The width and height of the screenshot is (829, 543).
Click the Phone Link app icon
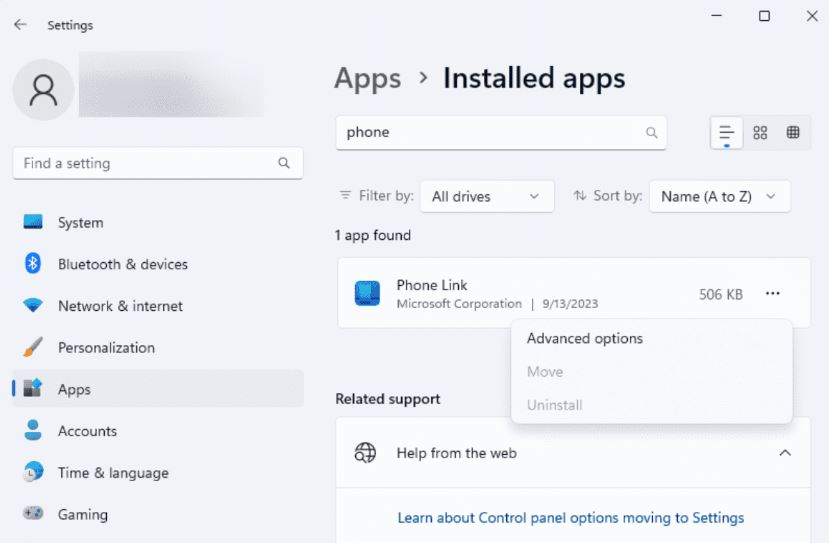367,293
